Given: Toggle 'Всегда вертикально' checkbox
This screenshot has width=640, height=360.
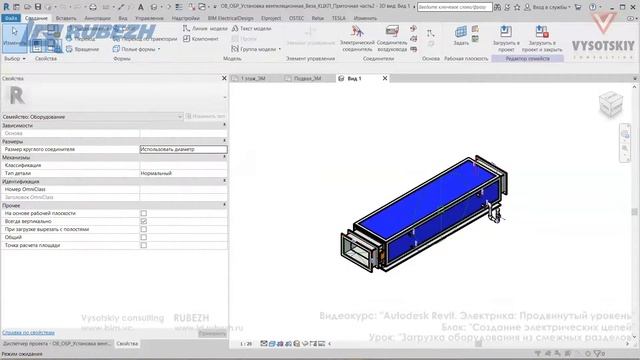Looking at the screenshot, I should (144, 221).
